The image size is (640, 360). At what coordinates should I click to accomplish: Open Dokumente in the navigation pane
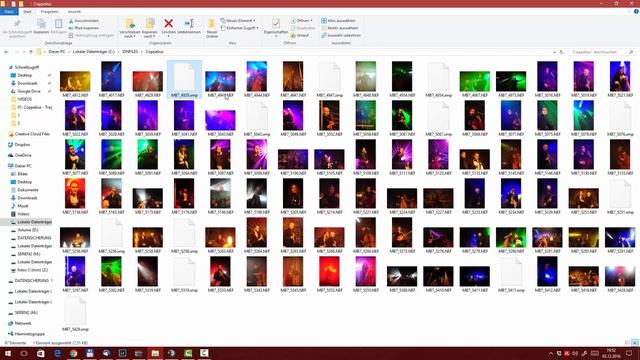28,190
